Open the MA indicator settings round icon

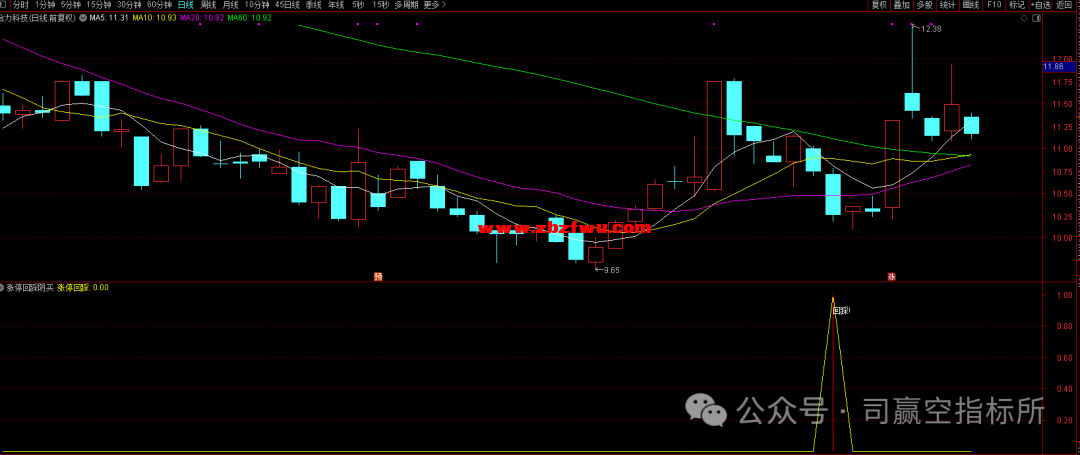click(83, 18)
